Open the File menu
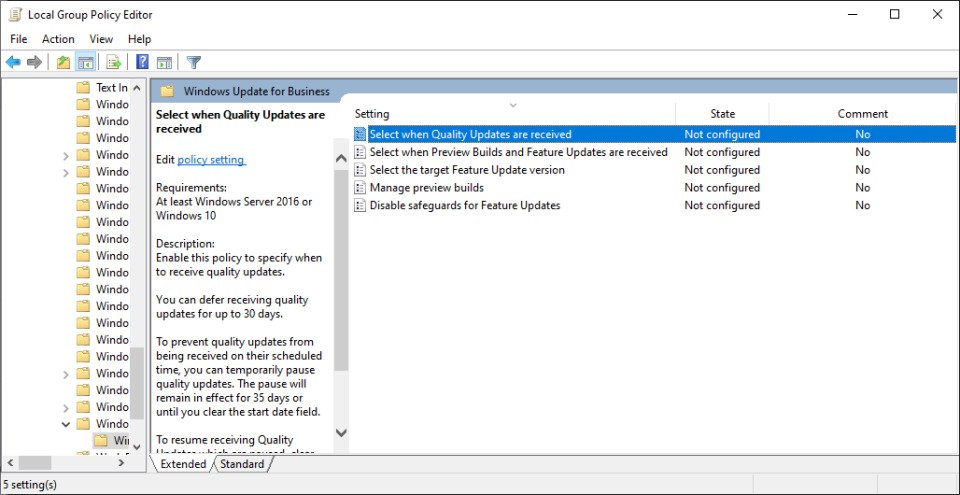This screenshot has width=960, height=495. pyautogui.click(x=19, y=39)
